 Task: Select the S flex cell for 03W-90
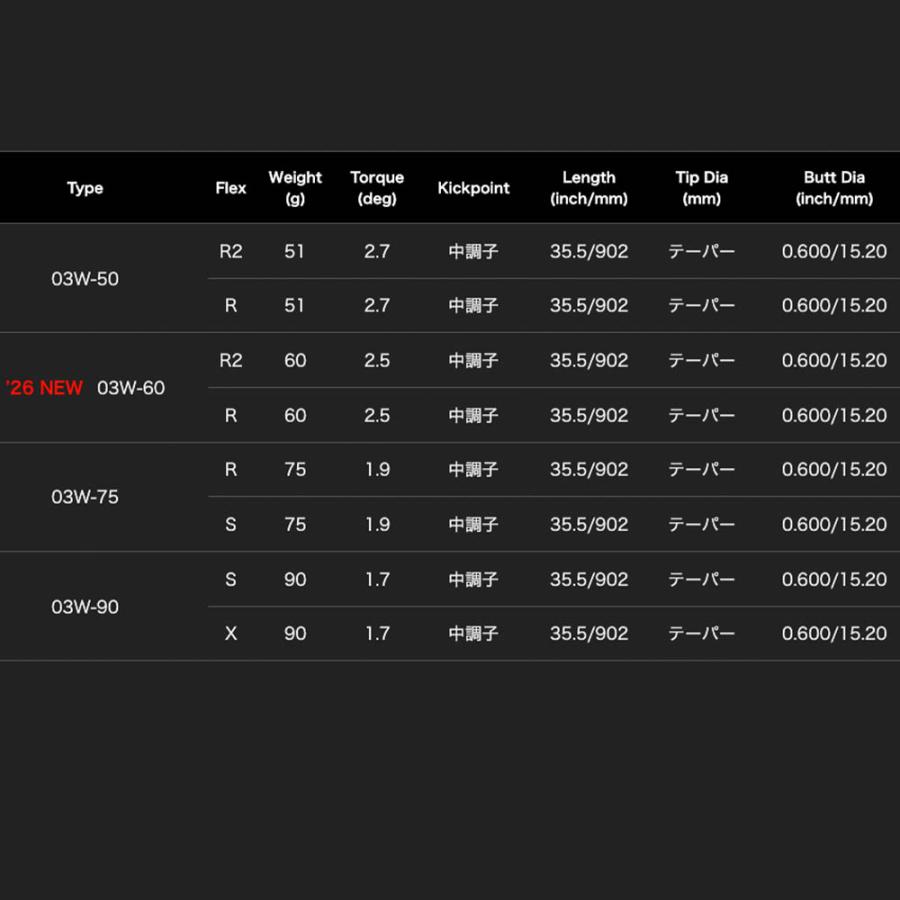pyautogui.click(x=231, y=580)
